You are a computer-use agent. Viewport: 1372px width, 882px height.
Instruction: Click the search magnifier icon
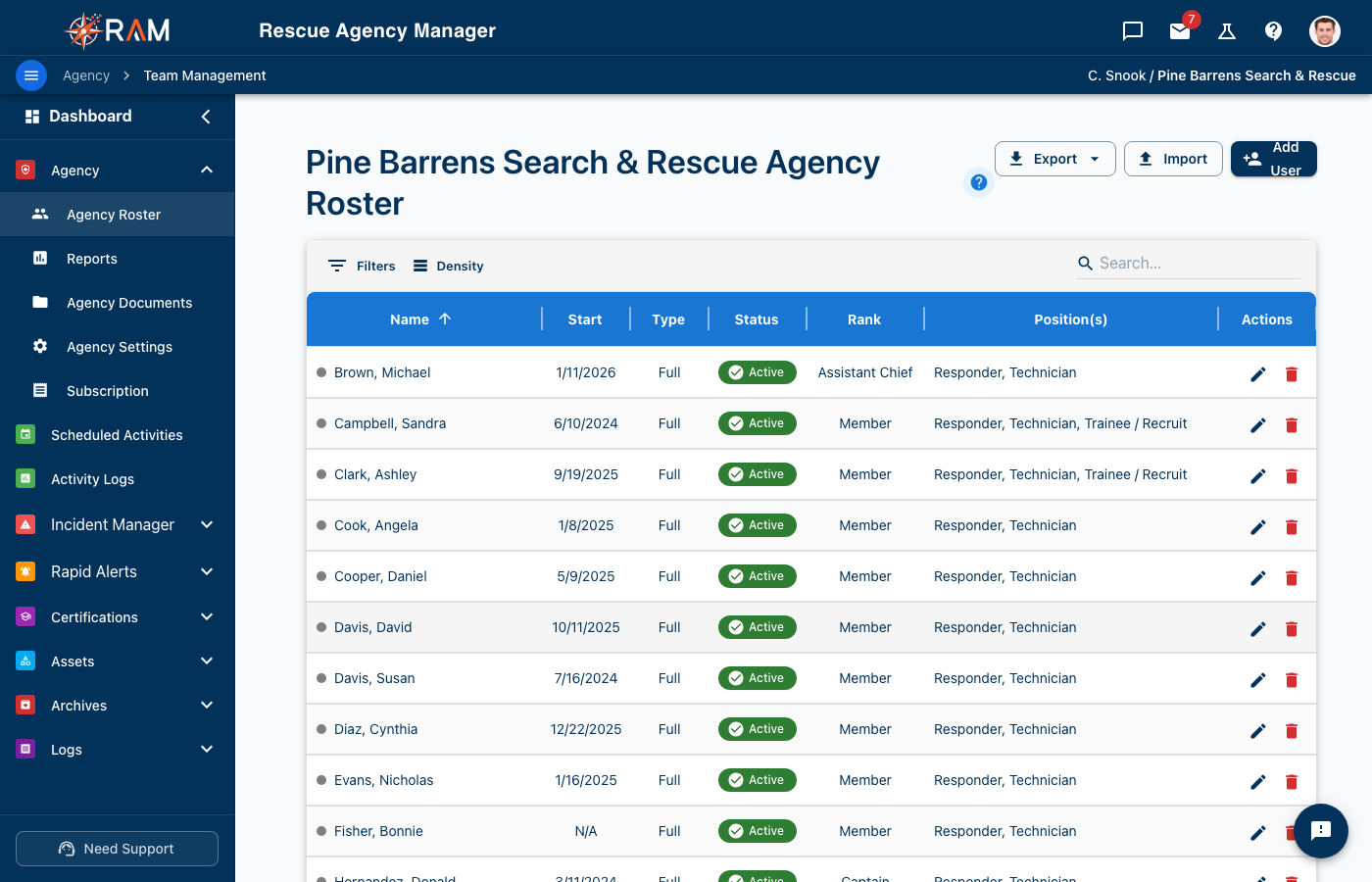(x=1085, y=263)
